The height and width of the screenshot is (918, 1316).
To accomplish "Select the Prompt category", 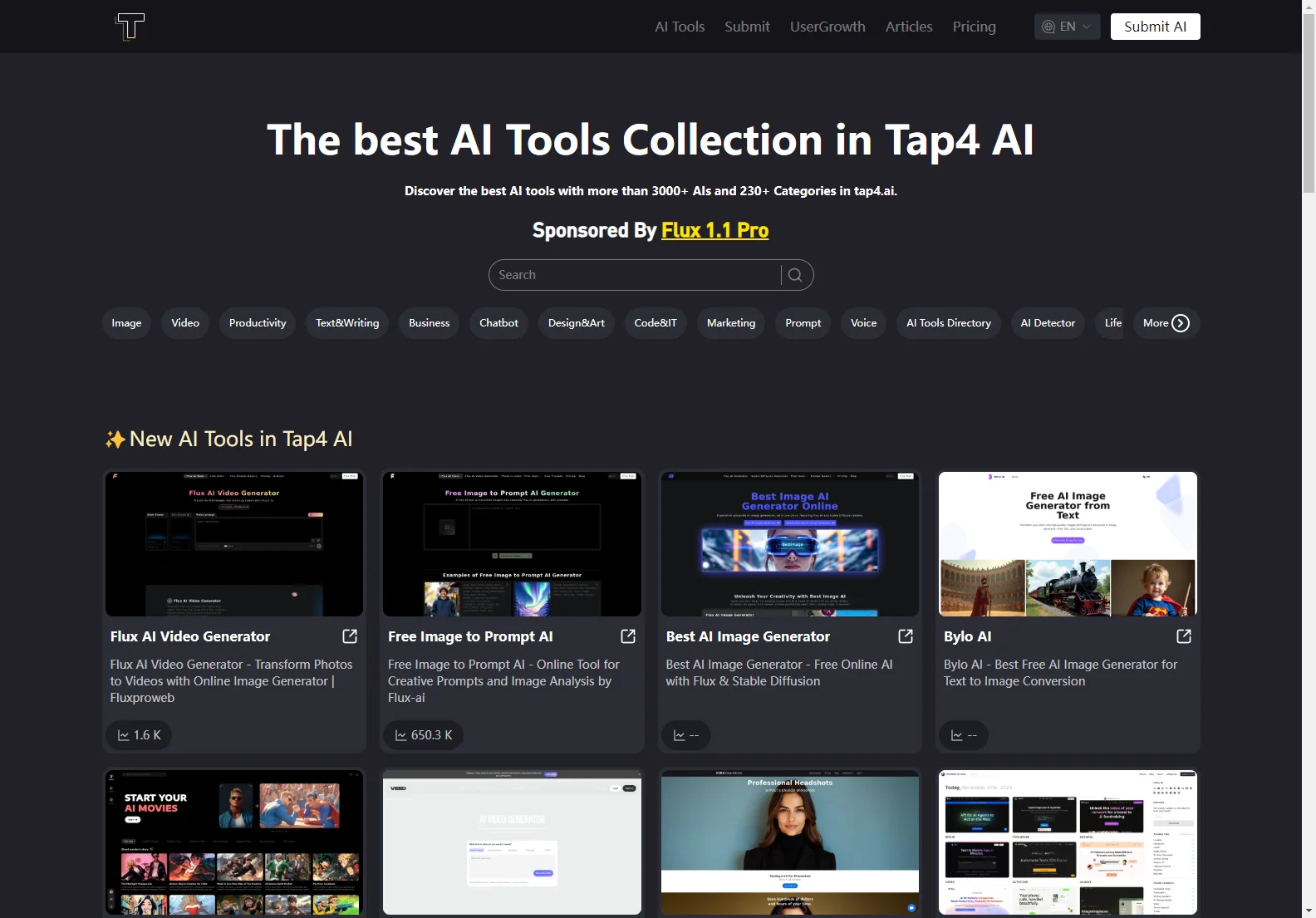I will tap(803, 323).
